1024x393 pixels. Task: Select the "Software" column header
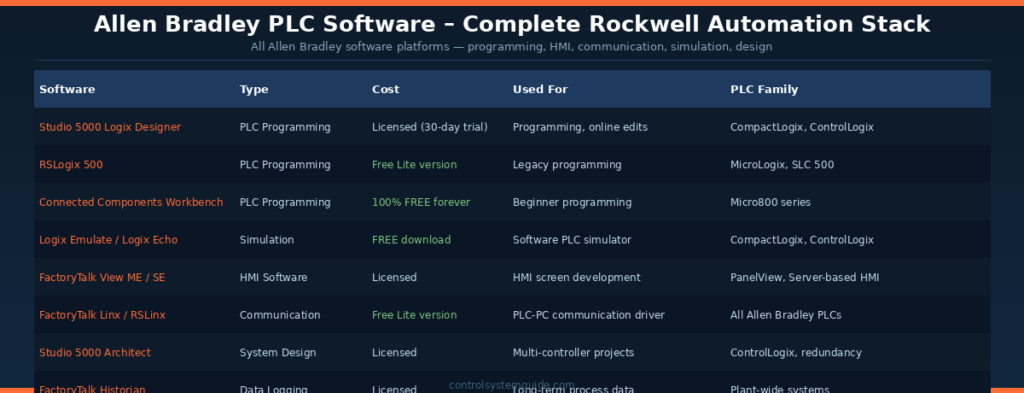pos(67,89)
